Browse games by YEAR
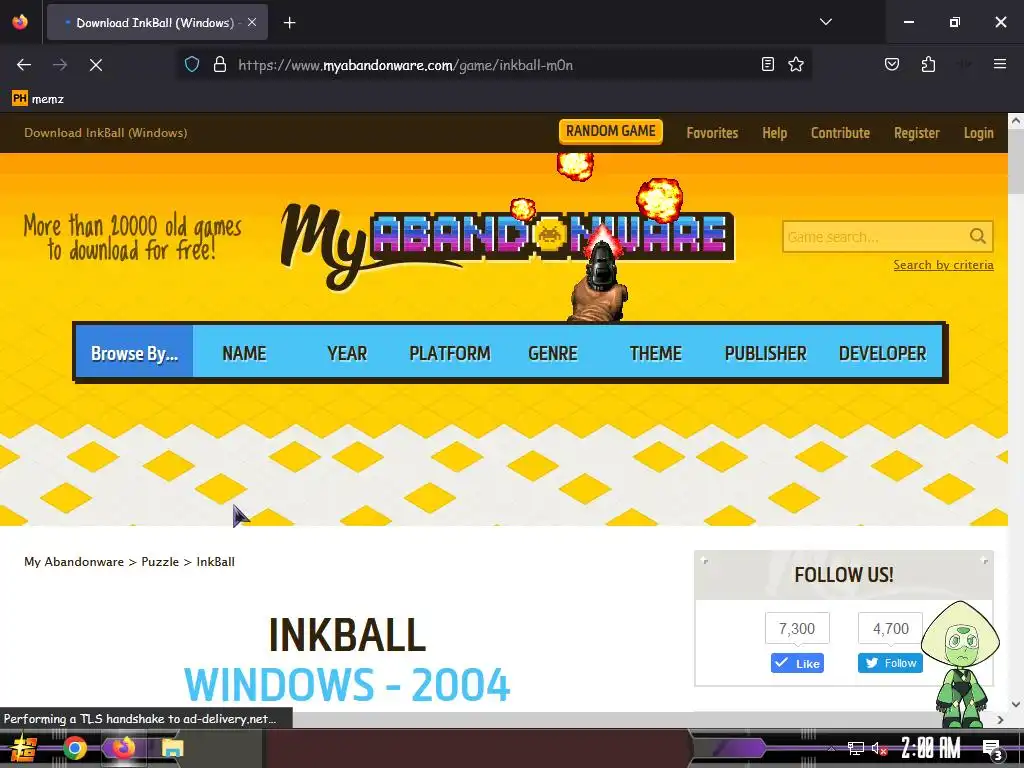1024x768 pixels. pos(347,353)
